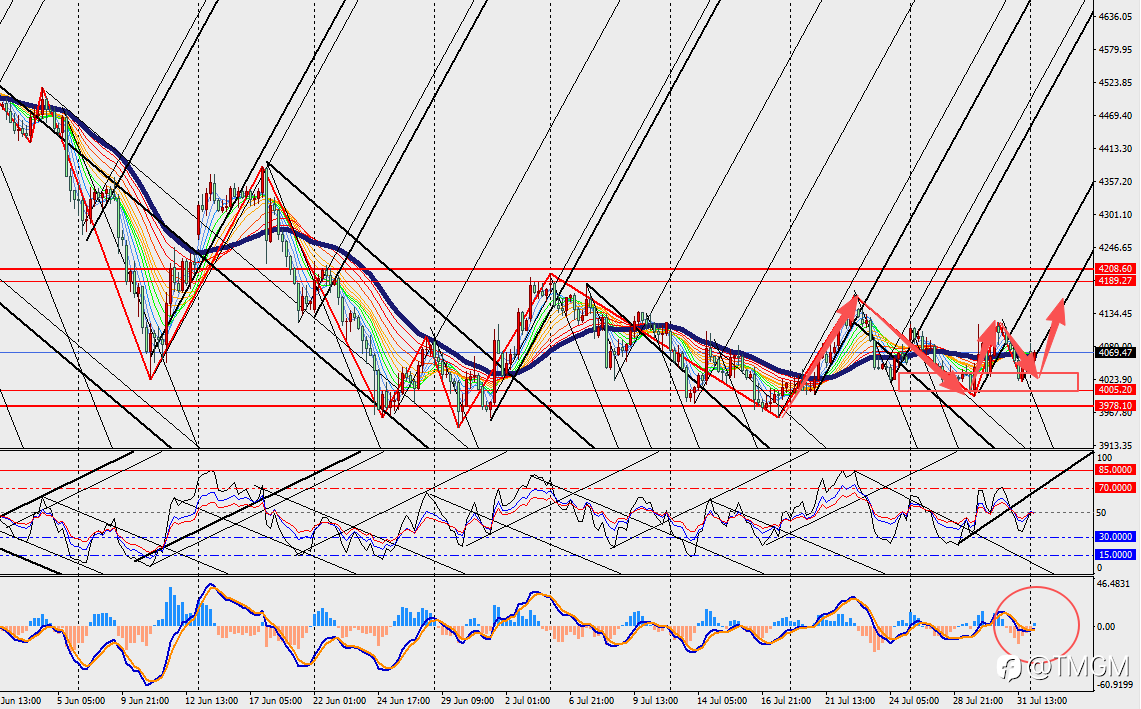Click the 28 Jul 21:00 time label
1141x709 pixels.
979,701
